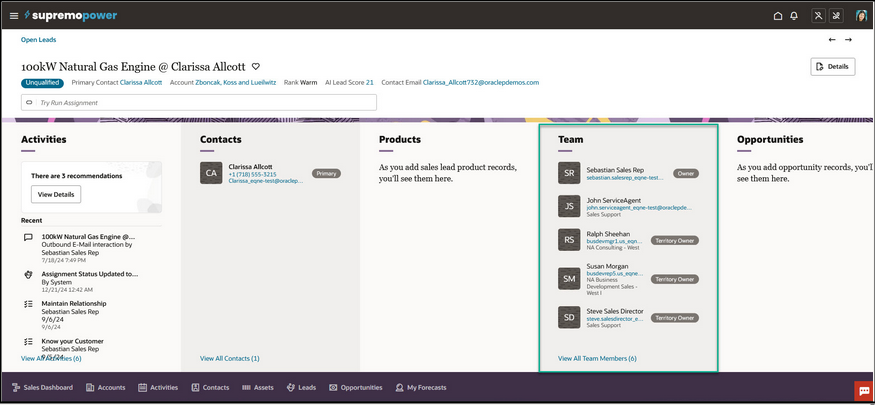Click Territory Owner badge for Ralph Sheehan

675,240
